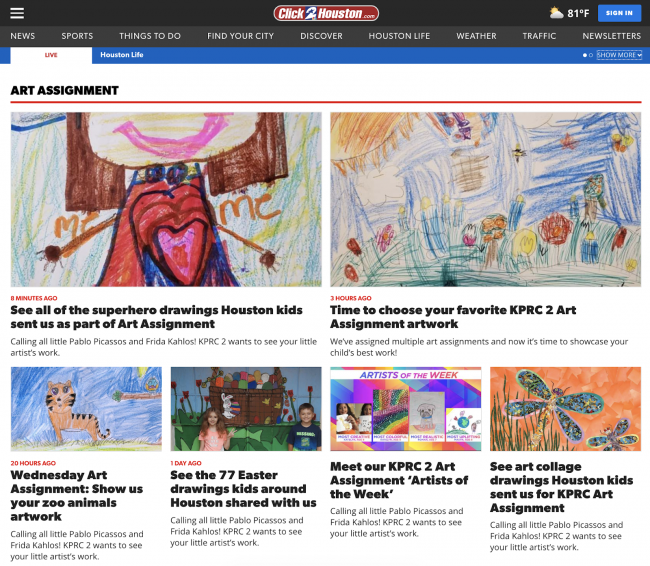
Task: Open the hamburger menu icon
Action: [17, 13]
